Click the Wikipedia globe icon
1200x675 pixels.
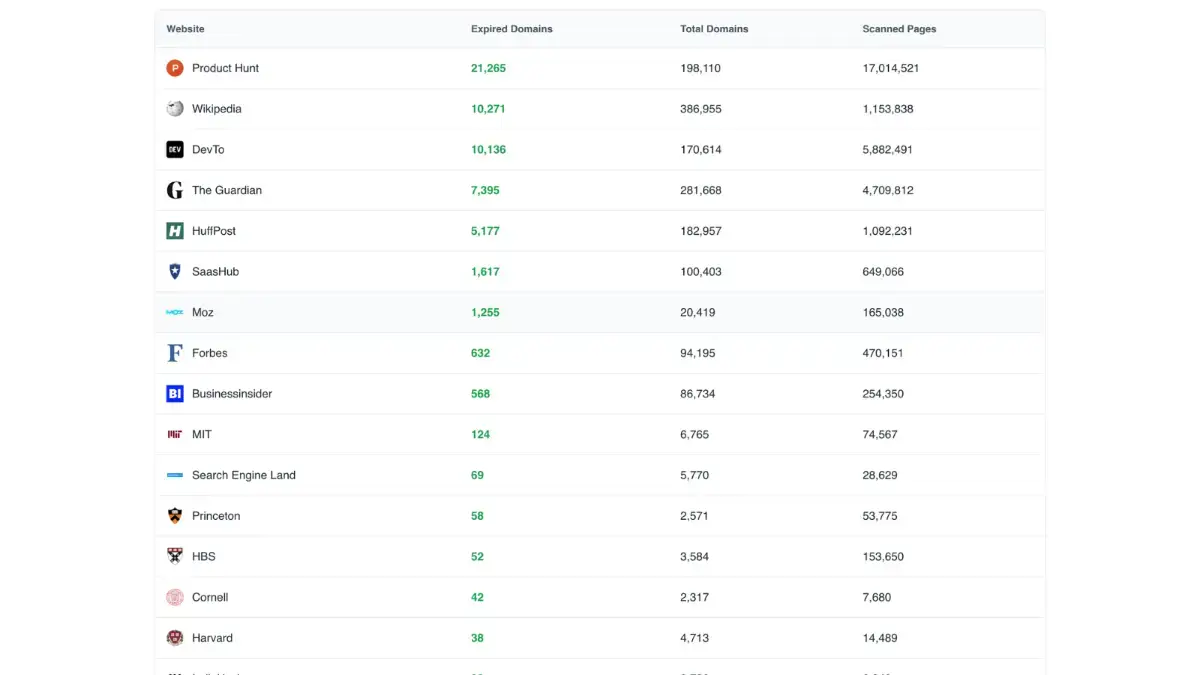click(x=175, y=109)
